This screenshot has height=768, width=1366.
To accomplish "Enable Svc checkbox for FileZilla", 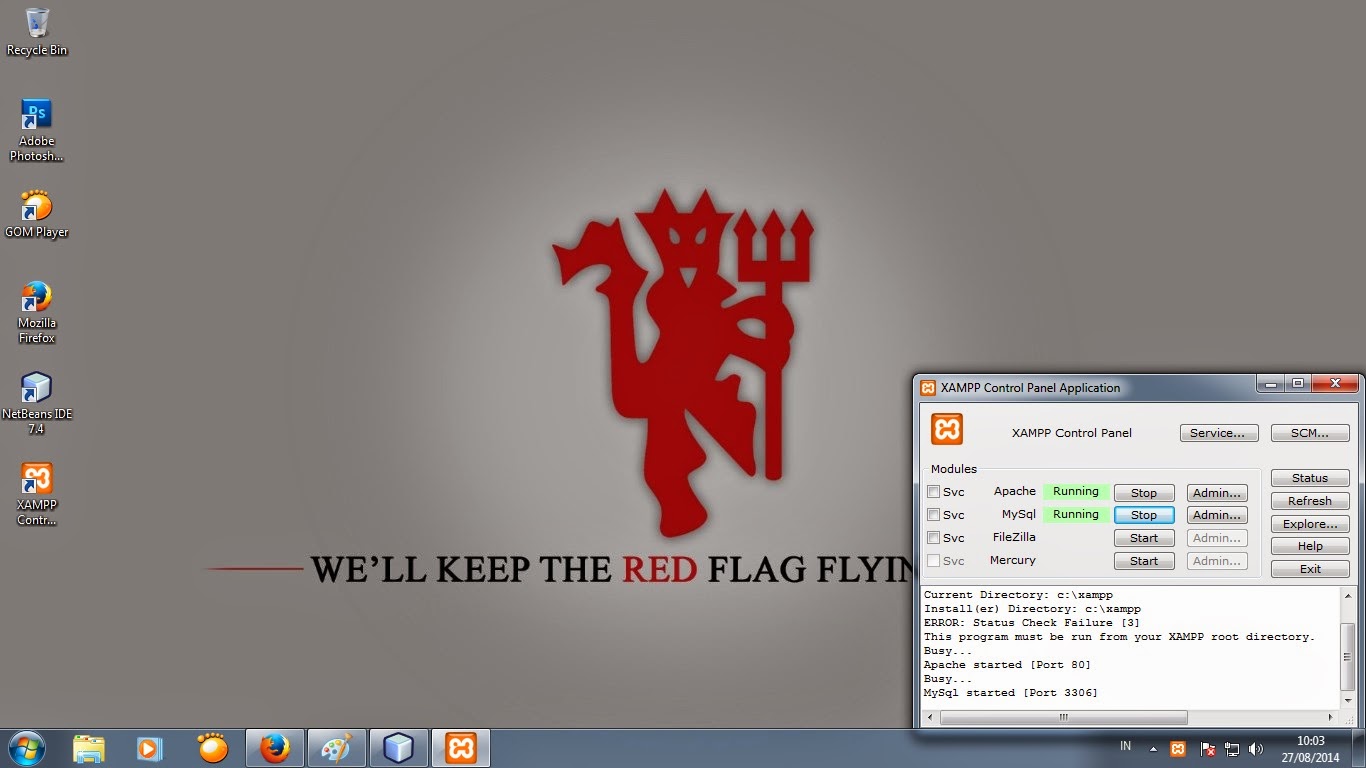I will pyautogui.click(x=933, y=538).
